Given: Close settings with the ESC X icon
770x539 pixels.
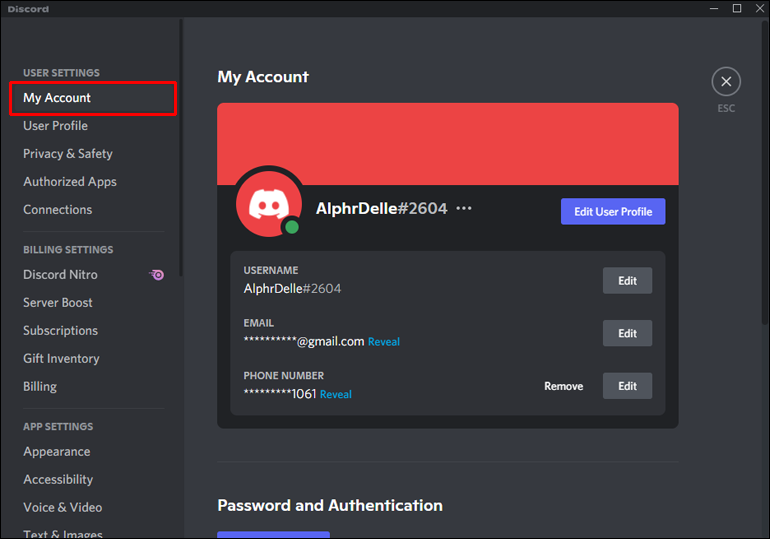Looking at the screenshot, I should pyautogui.click(x=726, y=82).
